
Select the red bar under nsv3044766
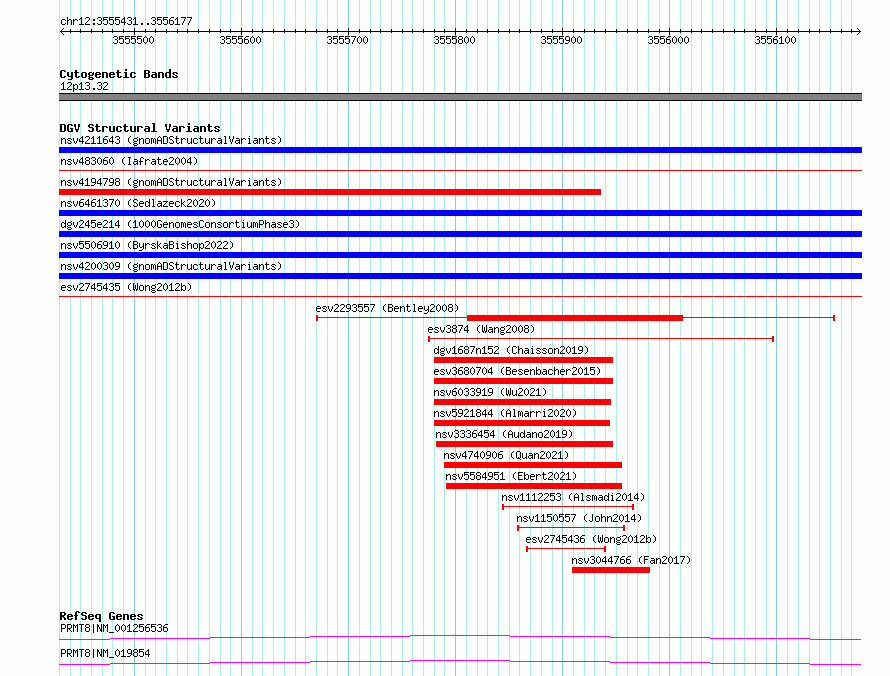click(x=611, y=570)
